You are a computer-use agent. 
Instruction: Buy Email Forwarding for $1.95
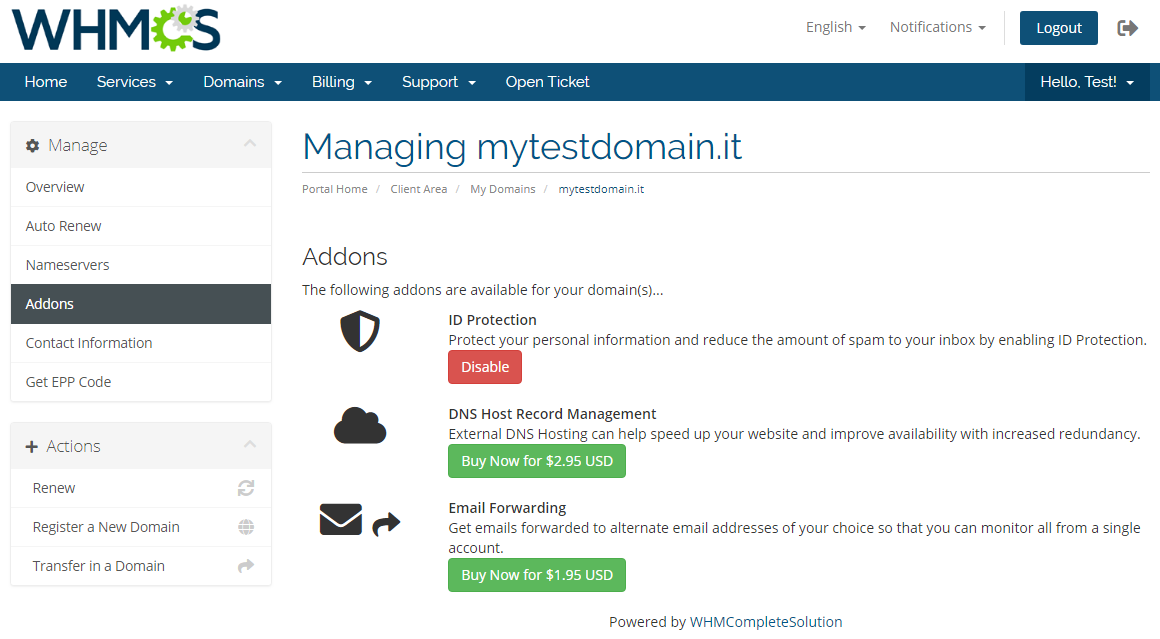[x=536, y=575]
